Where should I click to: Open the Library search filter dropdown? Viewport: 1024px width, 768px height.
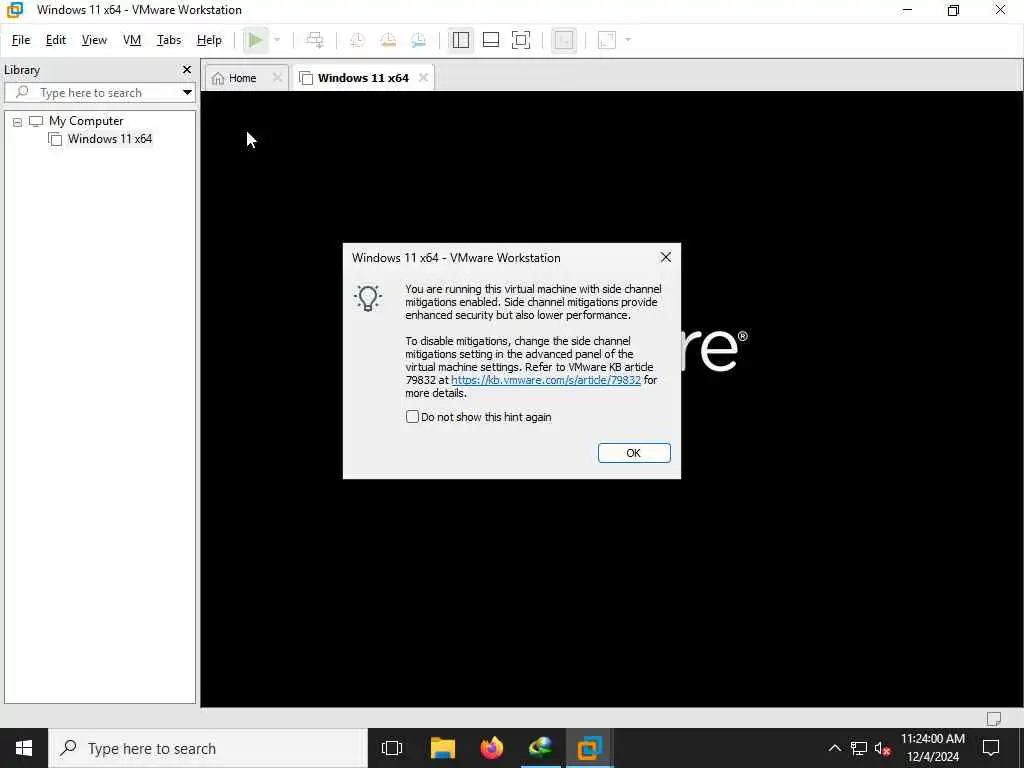click(187, 92)
